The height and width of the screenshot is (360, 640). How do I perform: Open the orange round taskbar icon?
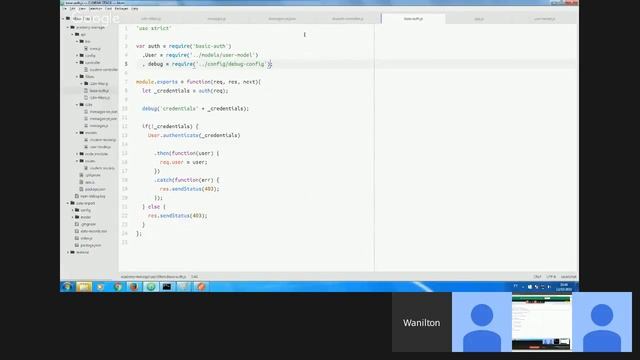click(x=201, y=287)
